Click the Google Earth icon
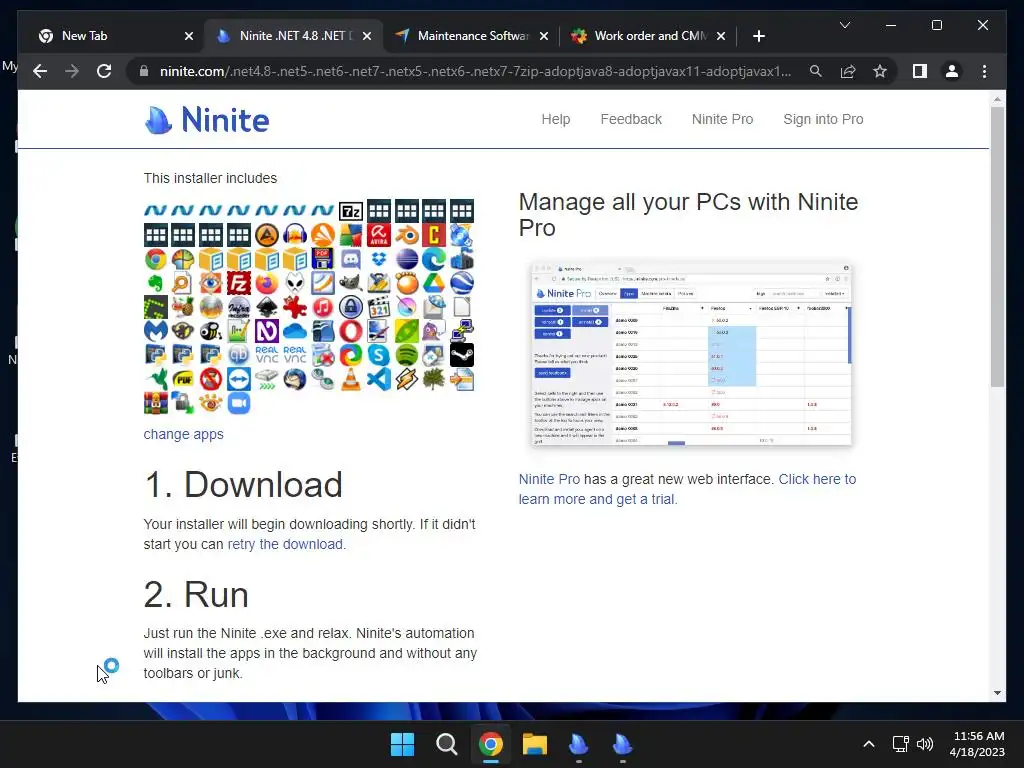Viewport: 1024px width, 768px height. point(462,283)
